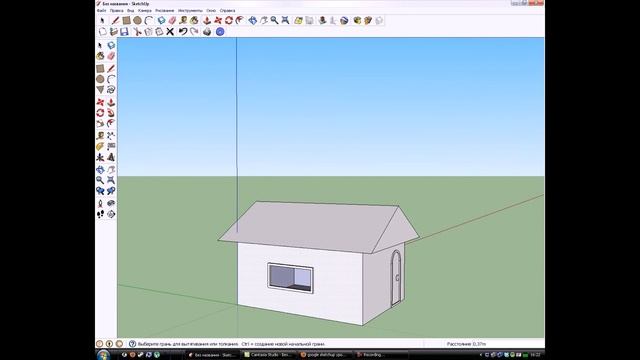This screenshot has height=360, width=640.
Task: Activate the 3D Text tool in left palette
Action: point(111,157)
